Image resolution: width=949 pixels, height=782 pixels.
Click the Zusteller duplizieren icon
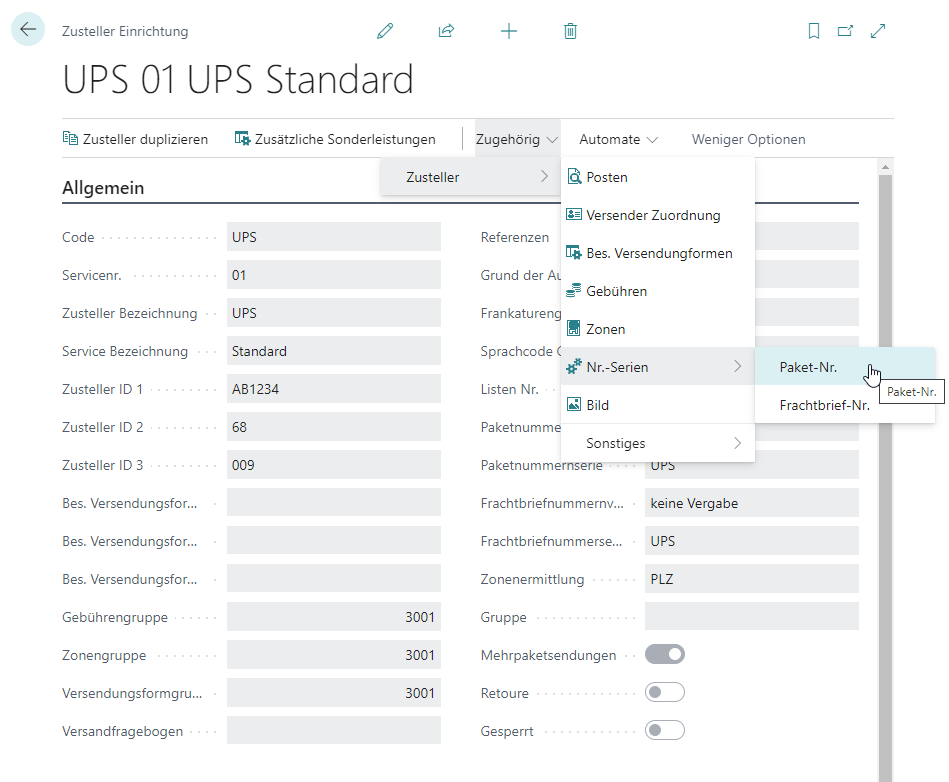coord(70,139)
